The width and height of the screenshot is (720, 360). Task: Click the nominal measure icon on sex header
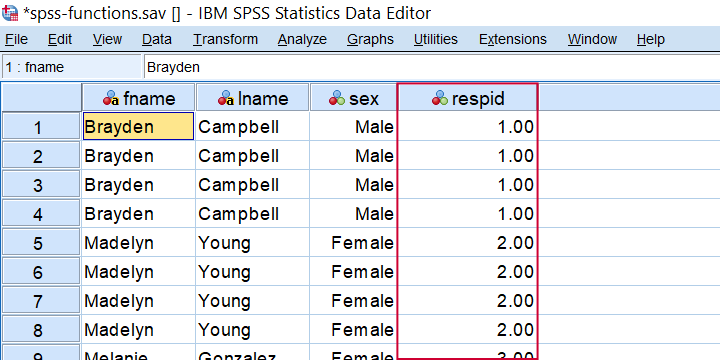337,98
